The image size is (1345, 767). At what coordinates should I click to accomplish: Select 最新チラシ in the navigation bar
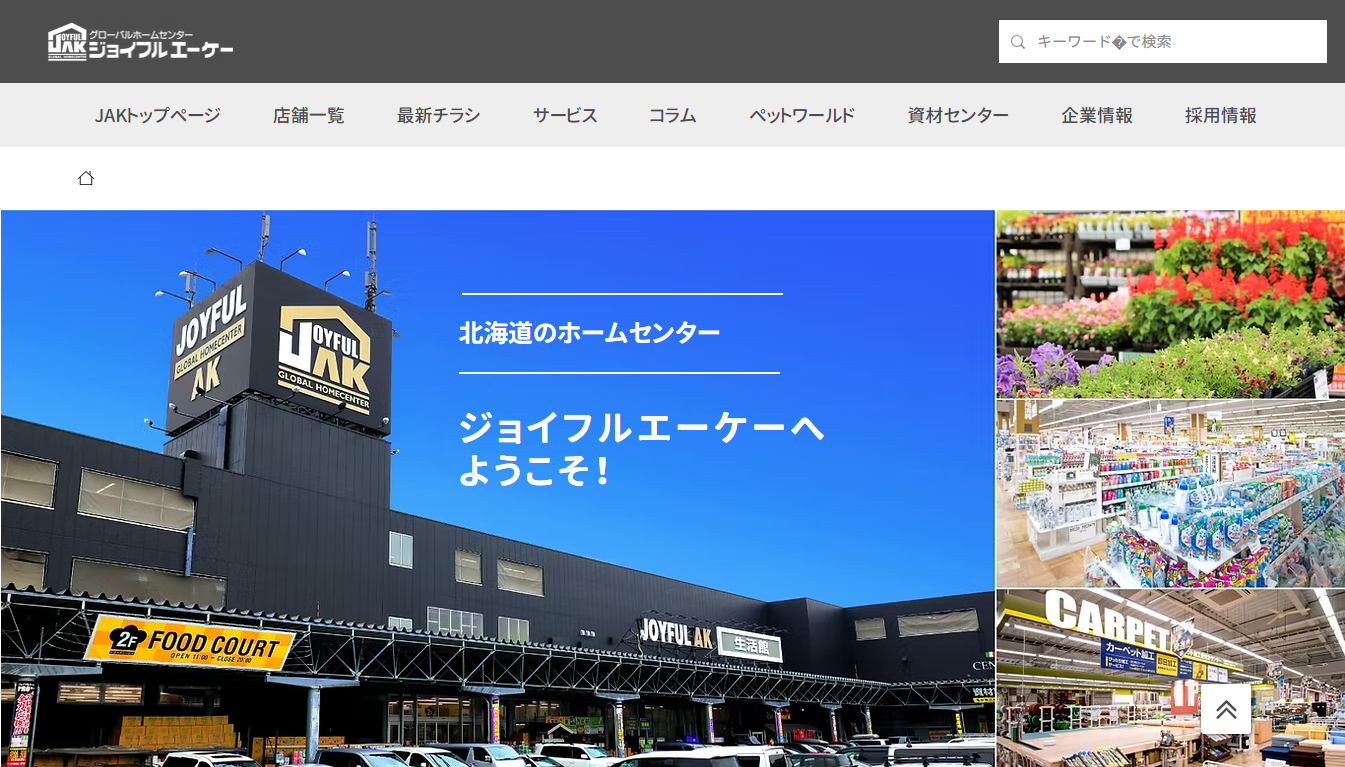click(x=438, y=115)
